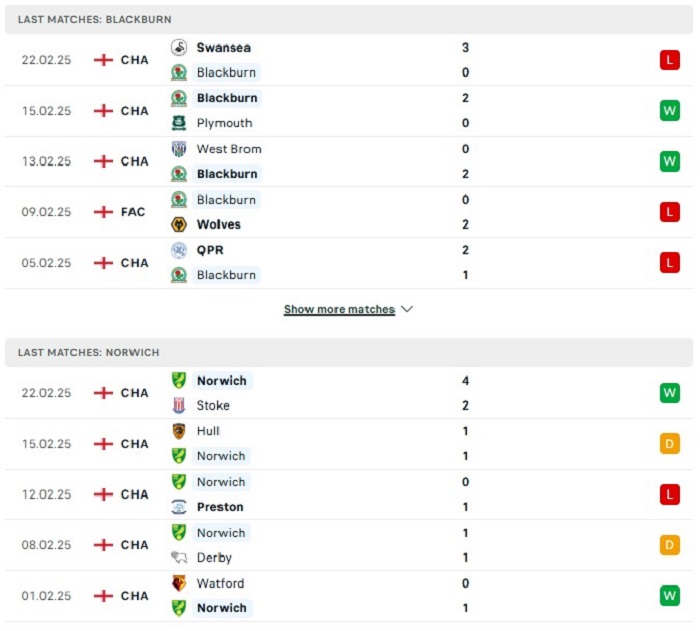This screenshot has height=631, width=700.
Task: Click the QPR club crest icon
Action: (x=179, y=250)
